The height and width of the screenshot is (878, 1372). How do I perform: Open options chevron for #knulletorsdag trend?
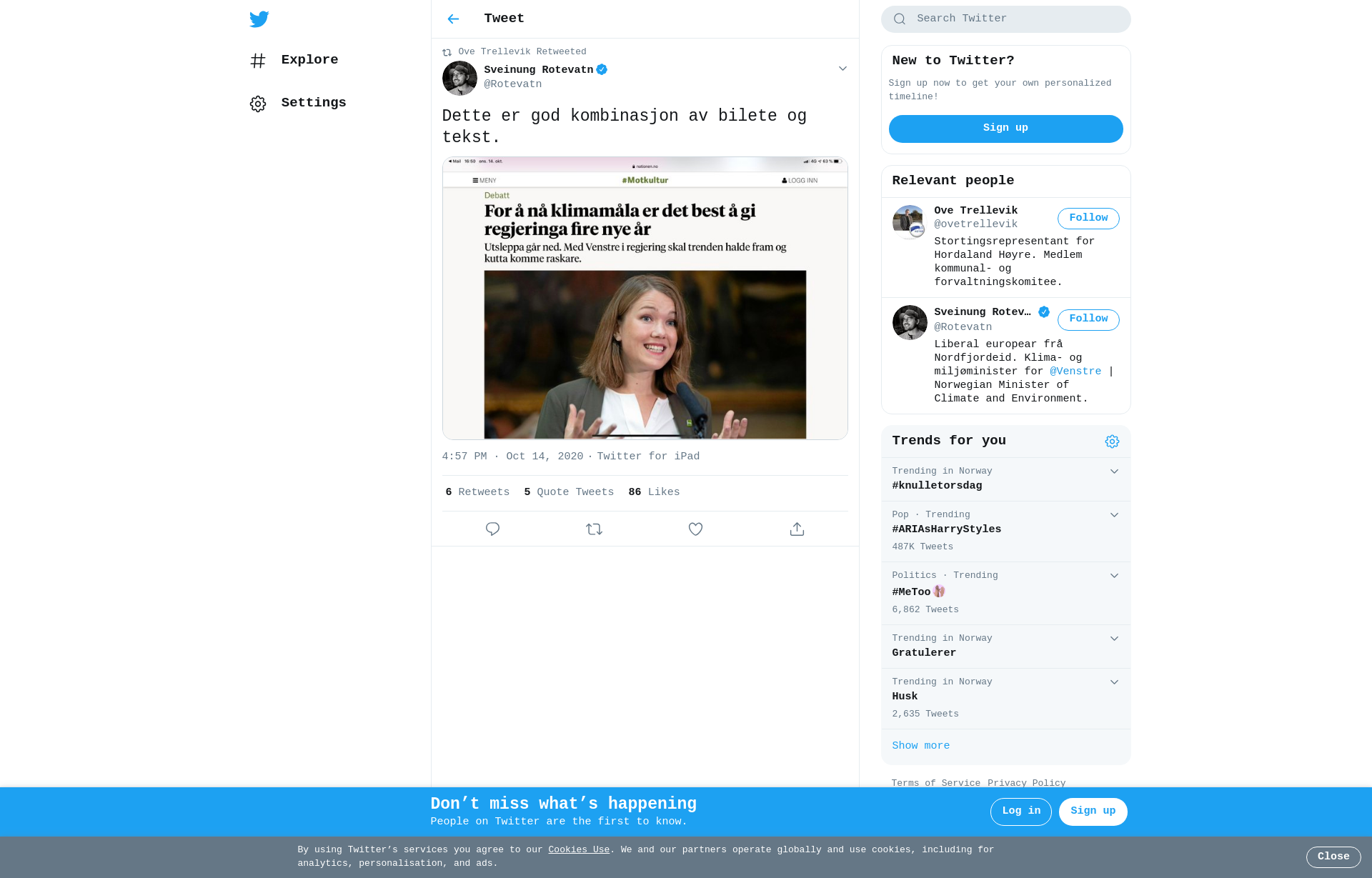pyautogui.click(x=1114, y=472)
